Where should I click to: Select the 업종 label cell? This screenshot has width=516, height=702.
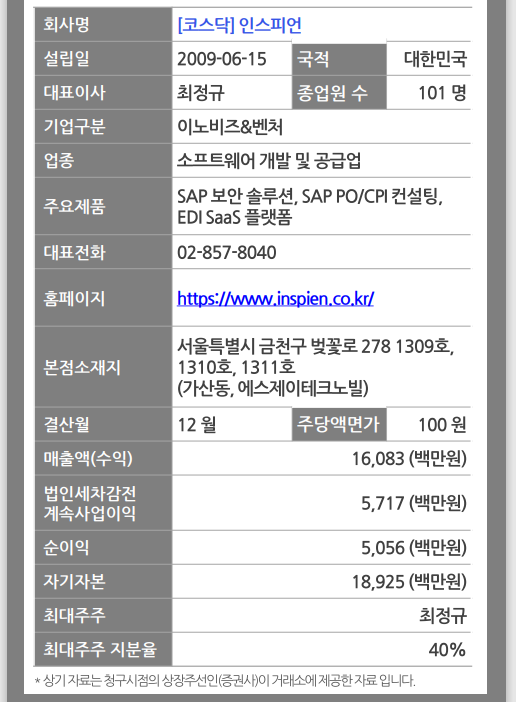103,161
